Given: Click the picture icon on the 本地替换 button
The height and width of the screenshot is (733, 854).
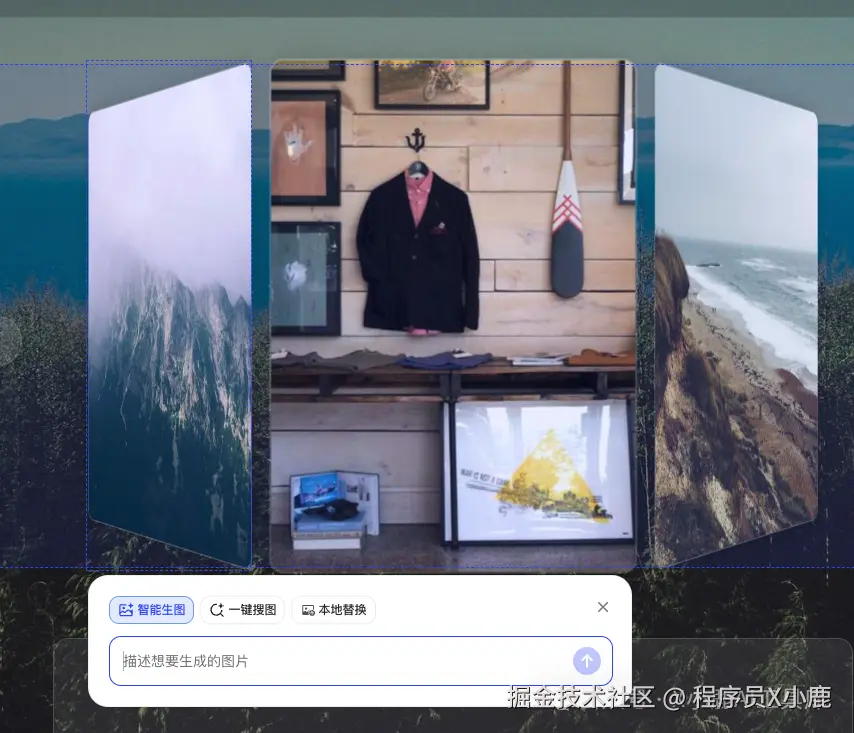Looking at the screenshot, I should [308, 609].
